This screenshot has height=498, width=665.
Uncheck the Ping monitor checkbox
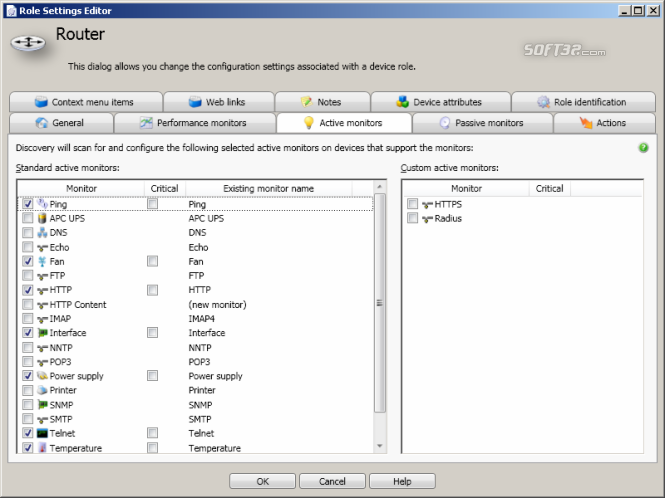[28, 204]
